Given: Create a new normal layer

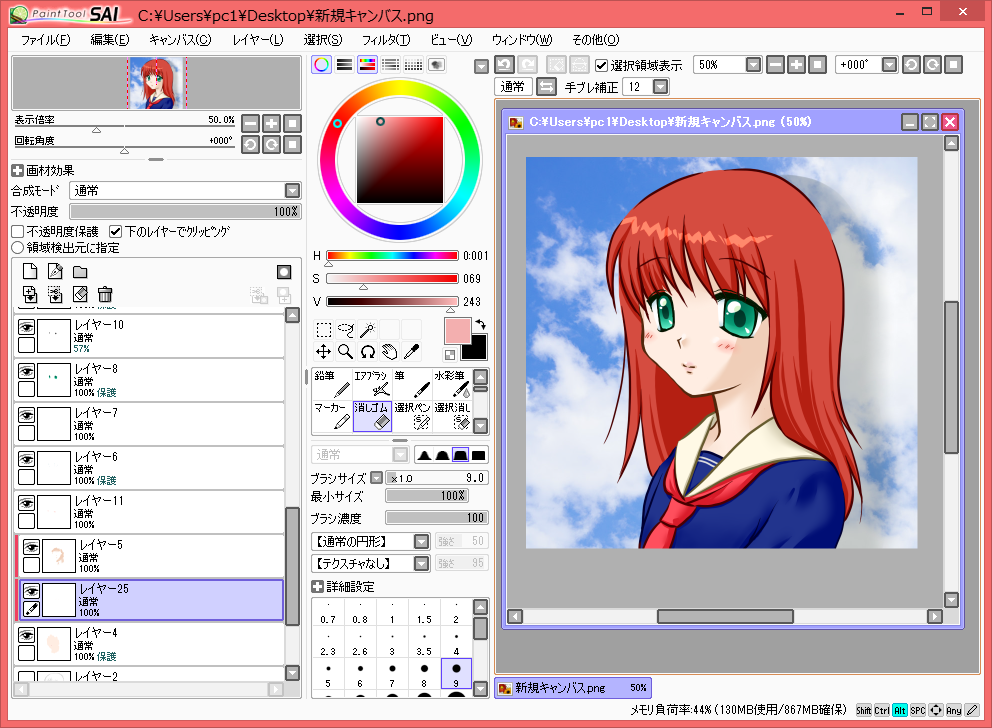Looking at the screenshot, I should coord(30,272).
